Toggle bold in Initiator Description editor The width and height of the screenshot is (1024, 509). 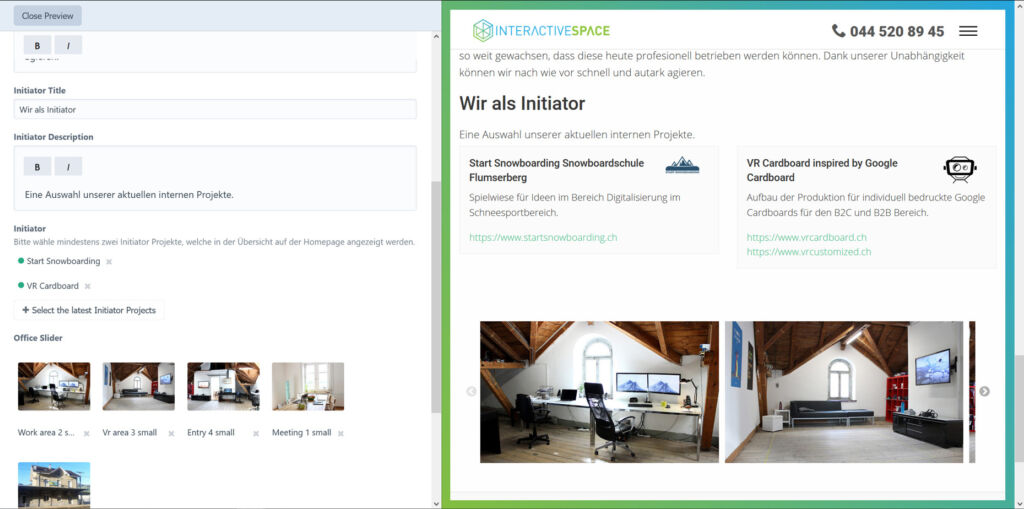(37, 167)
